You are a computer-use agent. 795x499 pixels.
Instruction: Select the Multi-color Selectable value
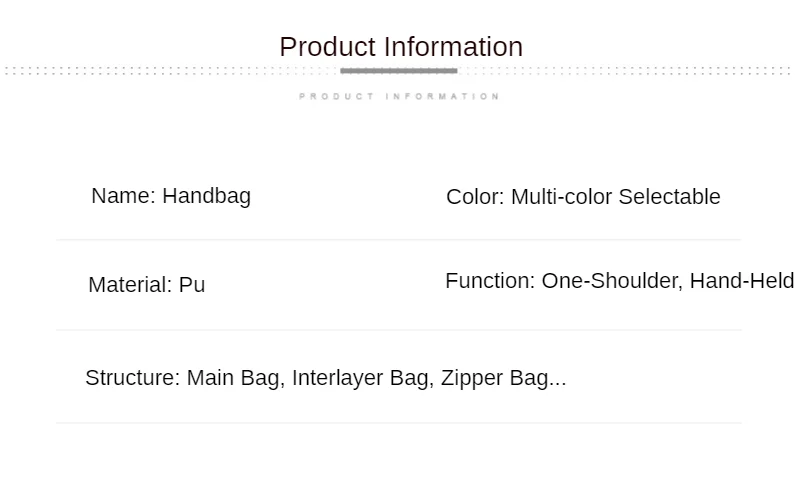(616, 197)
